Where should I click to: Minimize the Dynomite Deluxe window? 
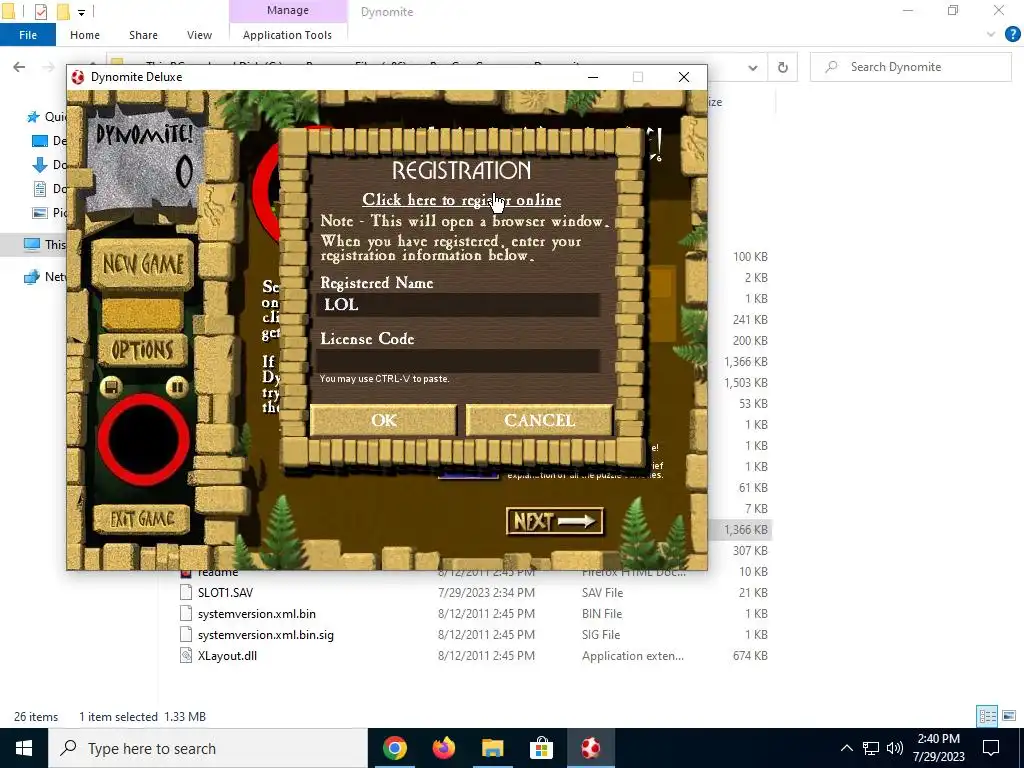click(x=593, y=77)
